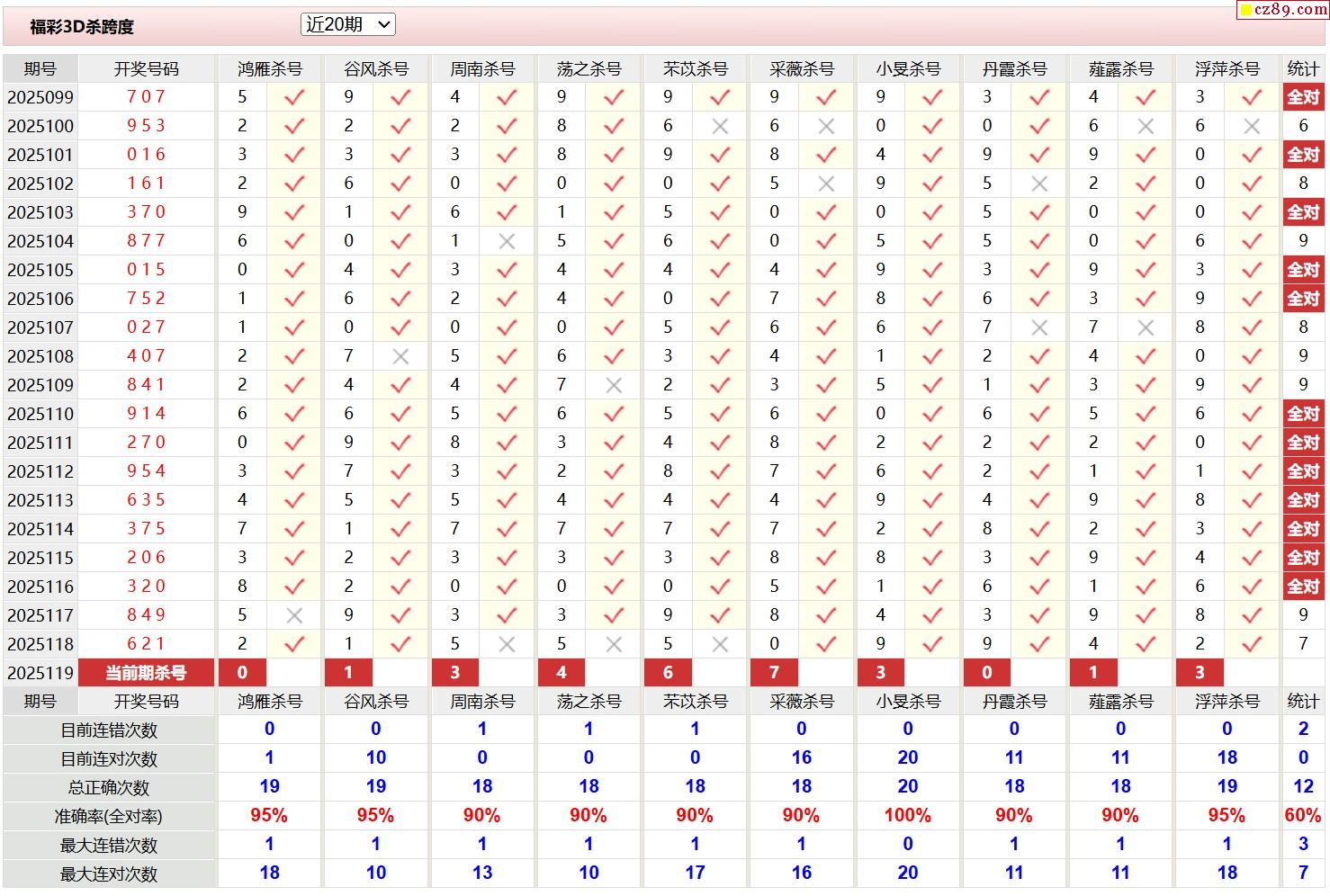The height and width of the screenshot is (896, 1330).
Task: Select period number 2025099
Action: coord(40,97)
